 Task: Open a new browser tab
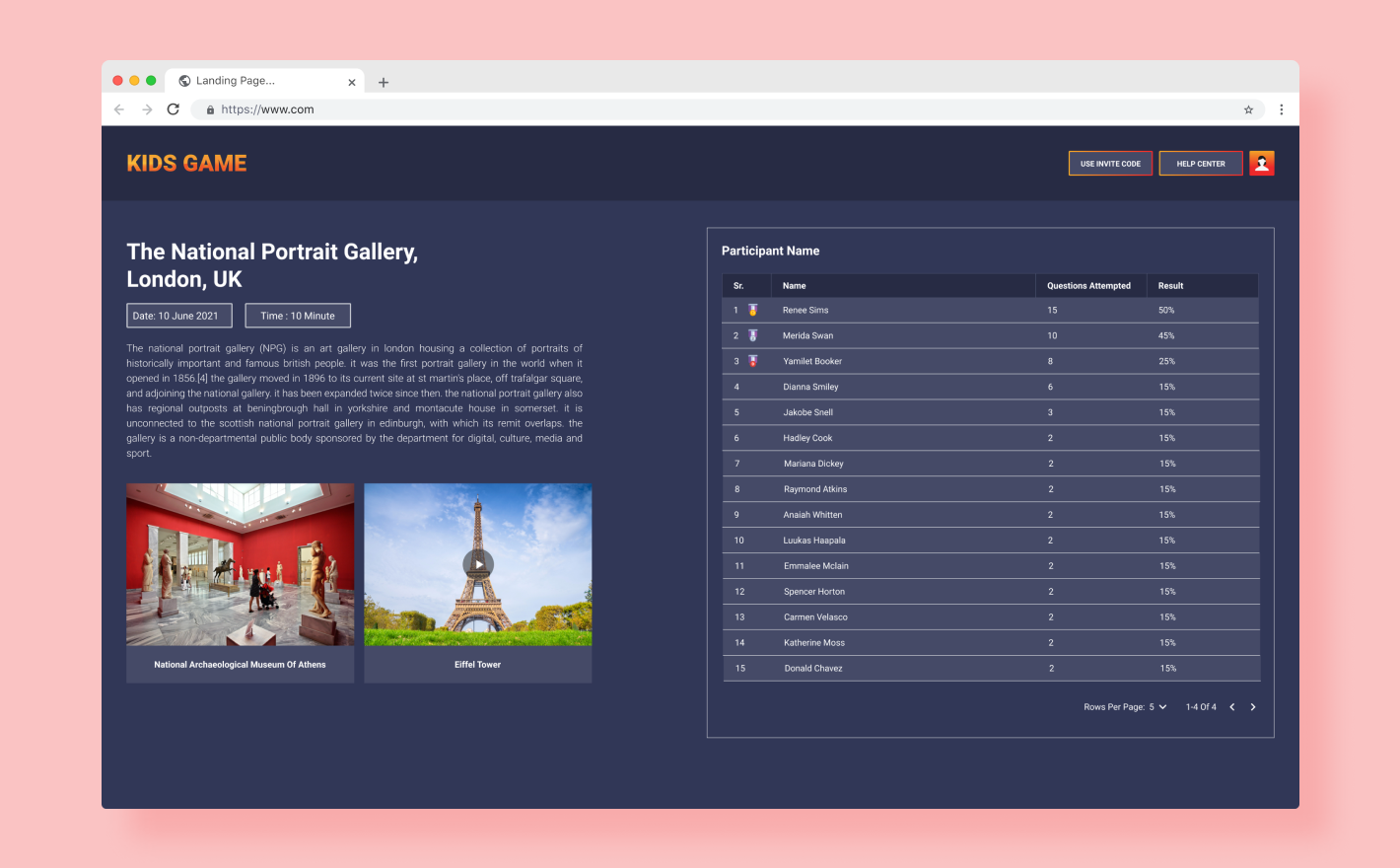coord(384,82)
